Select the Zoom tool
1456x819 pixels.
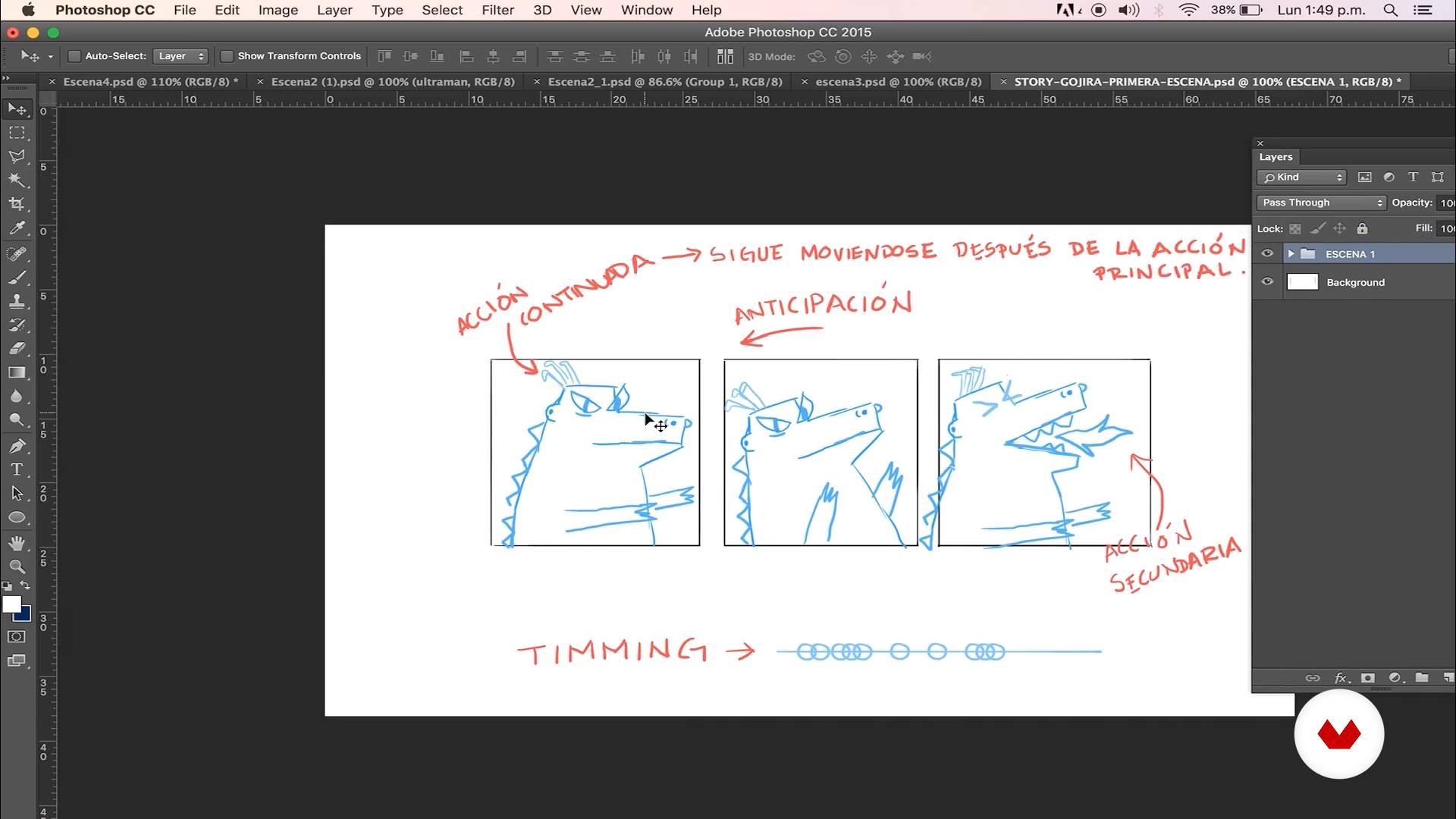pos(17,566)
